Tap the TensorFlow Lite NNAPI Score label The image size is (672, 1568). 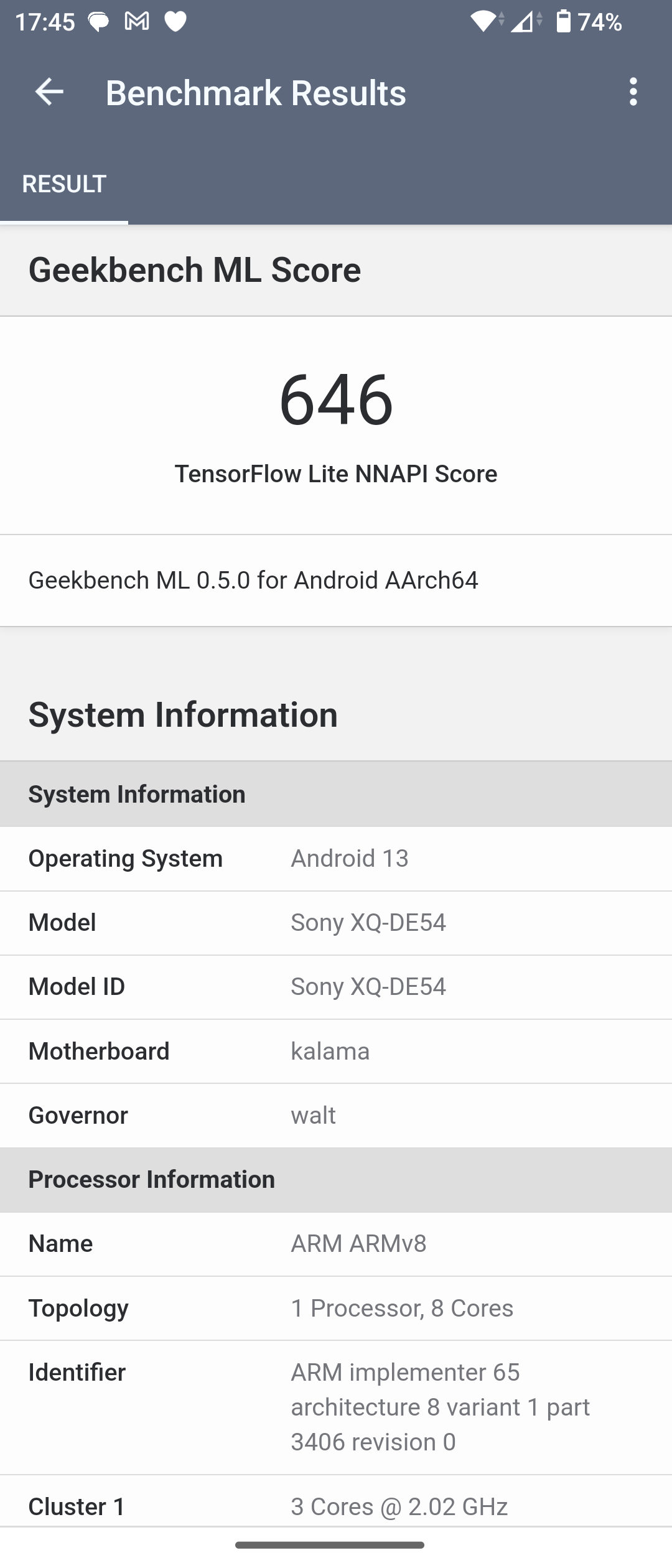click(336, 474)
